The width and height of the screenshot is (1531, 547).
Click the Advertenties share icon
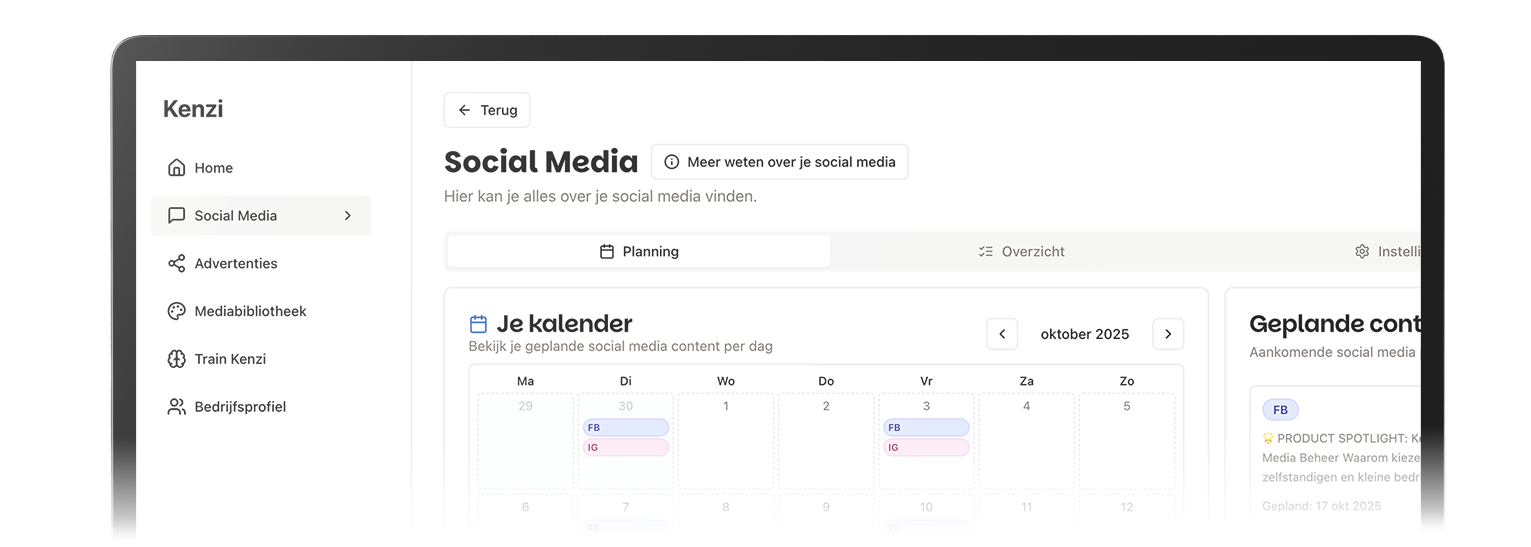pos(177,263)
